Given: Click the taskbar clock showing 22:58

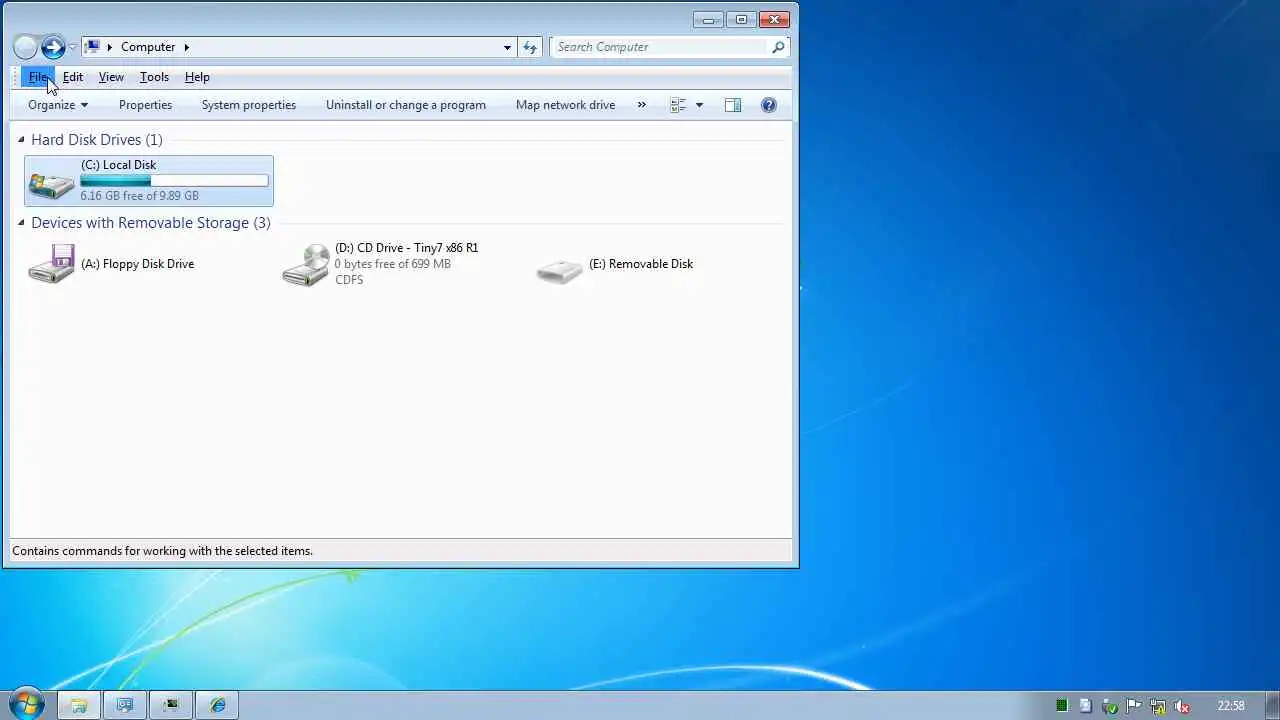Looking at the screenshot, I should [1231, 706].
